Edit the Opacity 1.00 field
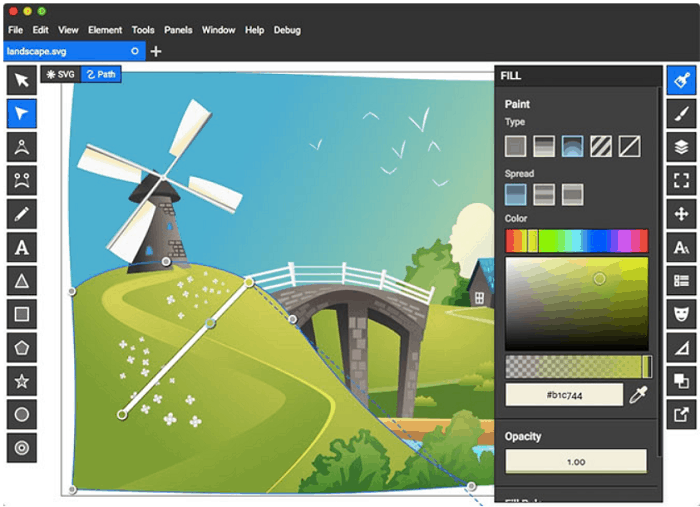The width and height of the screenshot is (700, 507). 576,461
